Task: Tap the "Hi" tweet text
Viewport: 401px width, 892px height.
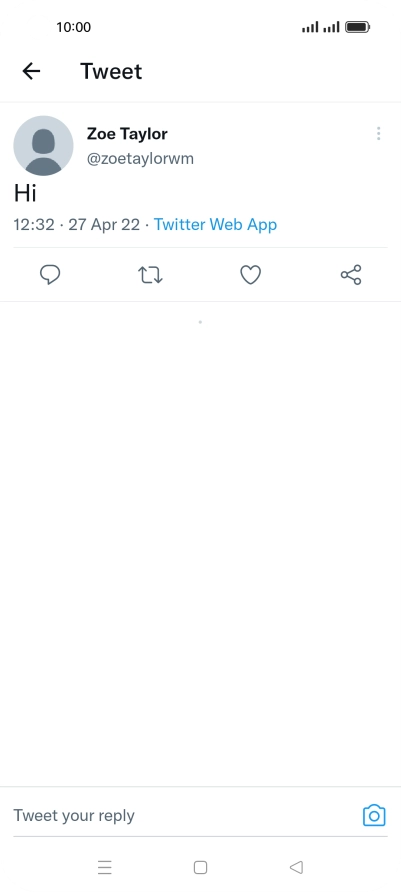Action: (25, 193)
